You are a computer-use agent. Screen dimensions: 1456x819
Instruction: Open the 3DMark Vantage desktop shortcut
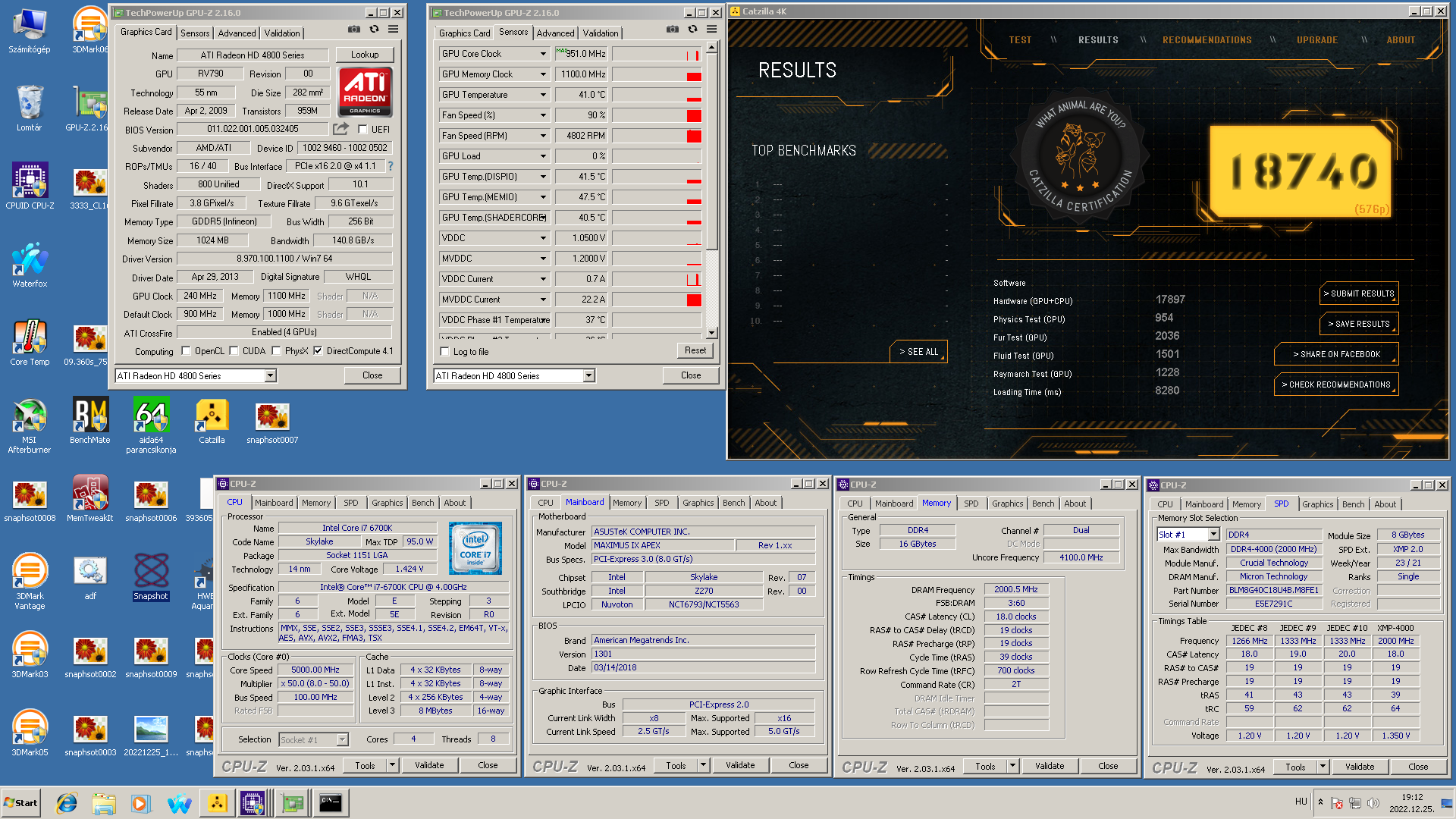(x=30, y=582)
